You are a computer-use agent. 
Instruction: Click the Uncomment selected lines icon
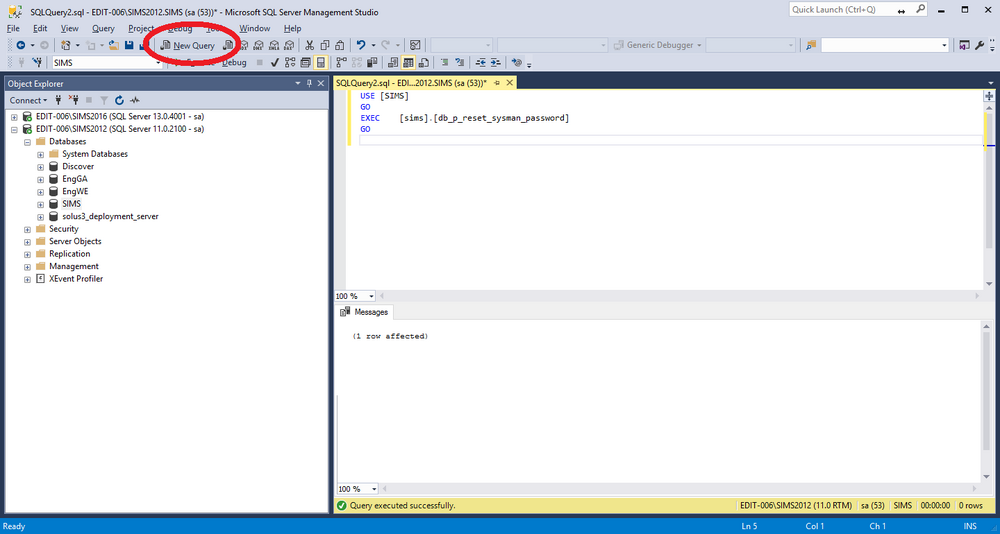(459, 63)
